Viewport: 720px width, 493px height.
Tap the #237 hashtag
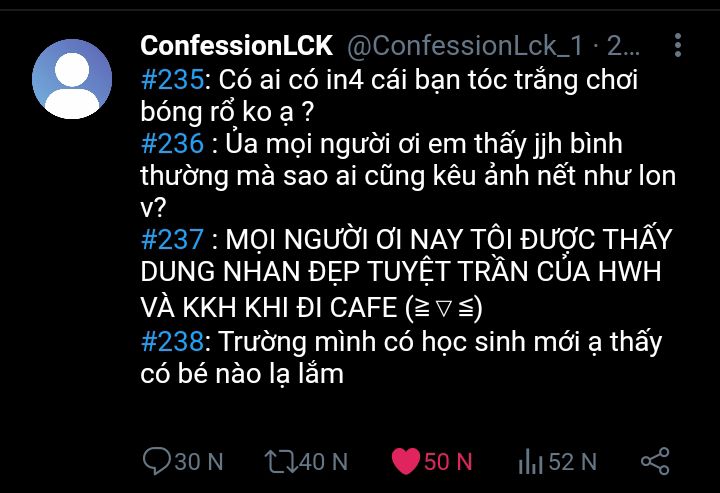[x=172, y=239]
